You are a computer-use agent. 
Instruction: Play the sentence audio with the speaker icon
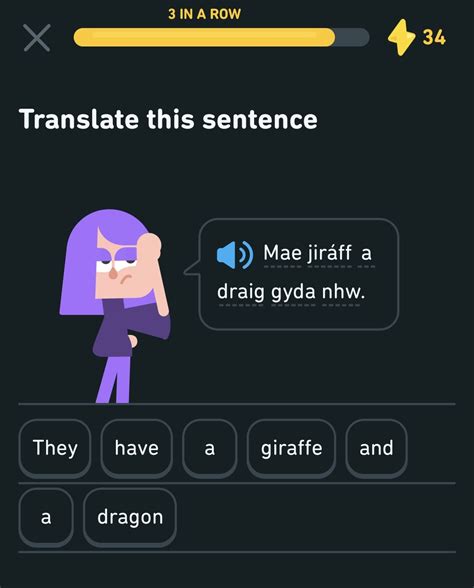235,255
